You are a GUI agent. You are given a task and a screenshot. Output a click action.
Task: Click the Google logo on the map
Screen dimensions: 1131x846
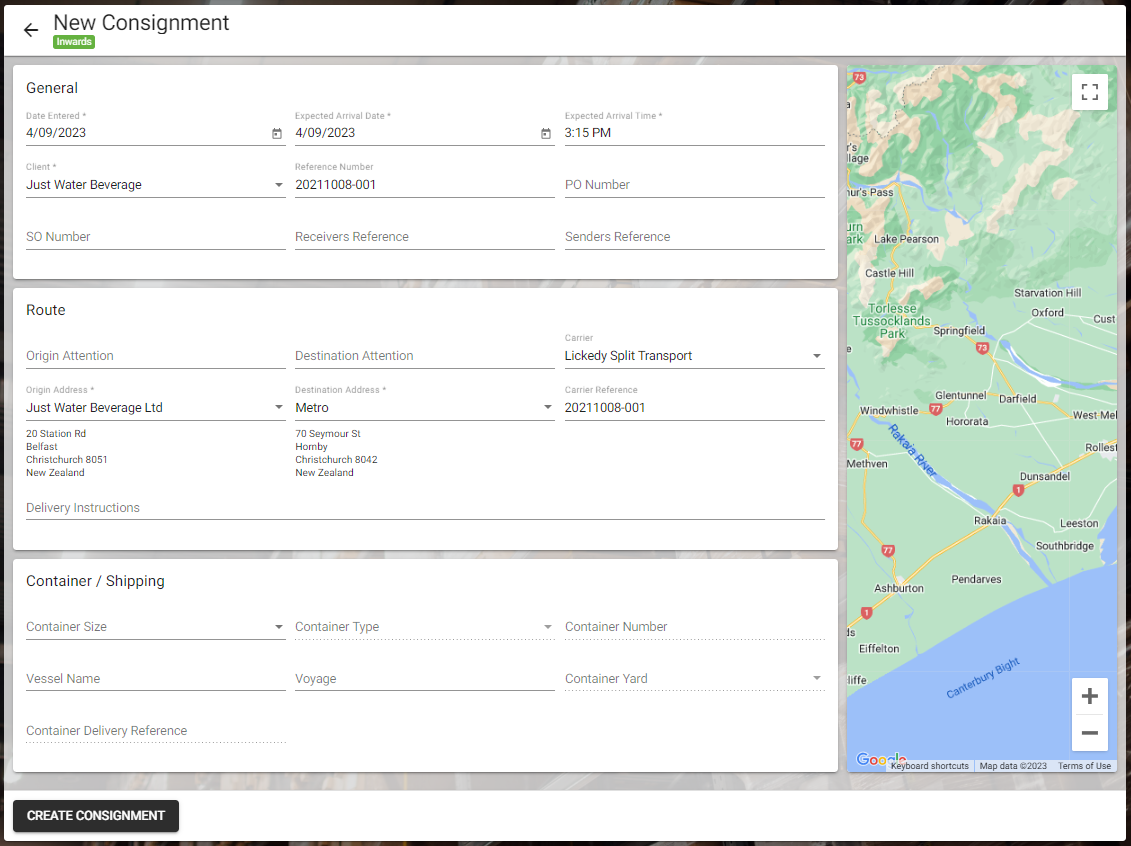878,759
